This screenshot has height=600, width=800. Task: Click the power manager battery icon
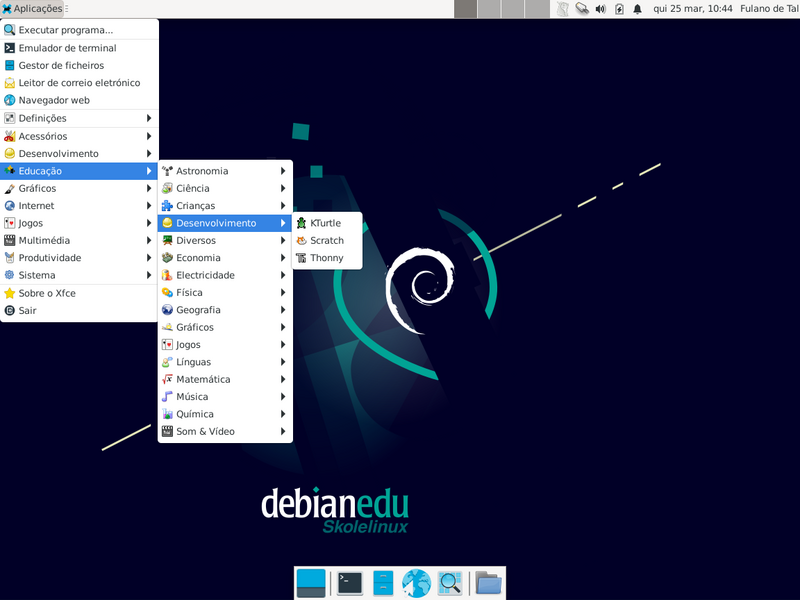point(619,9)
